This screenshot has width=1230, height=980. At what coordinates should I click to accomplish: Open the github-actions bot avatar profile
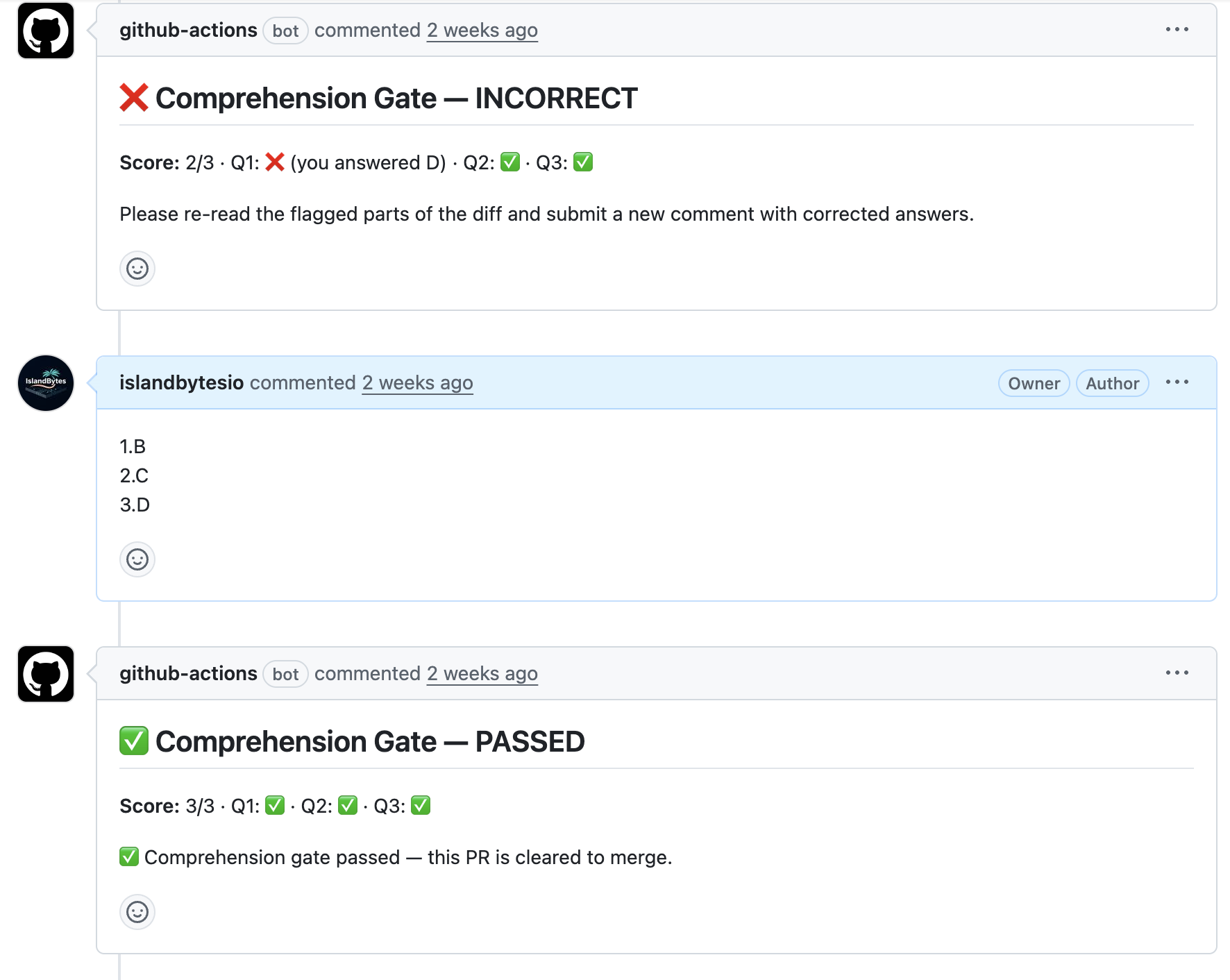coord(44,31)
